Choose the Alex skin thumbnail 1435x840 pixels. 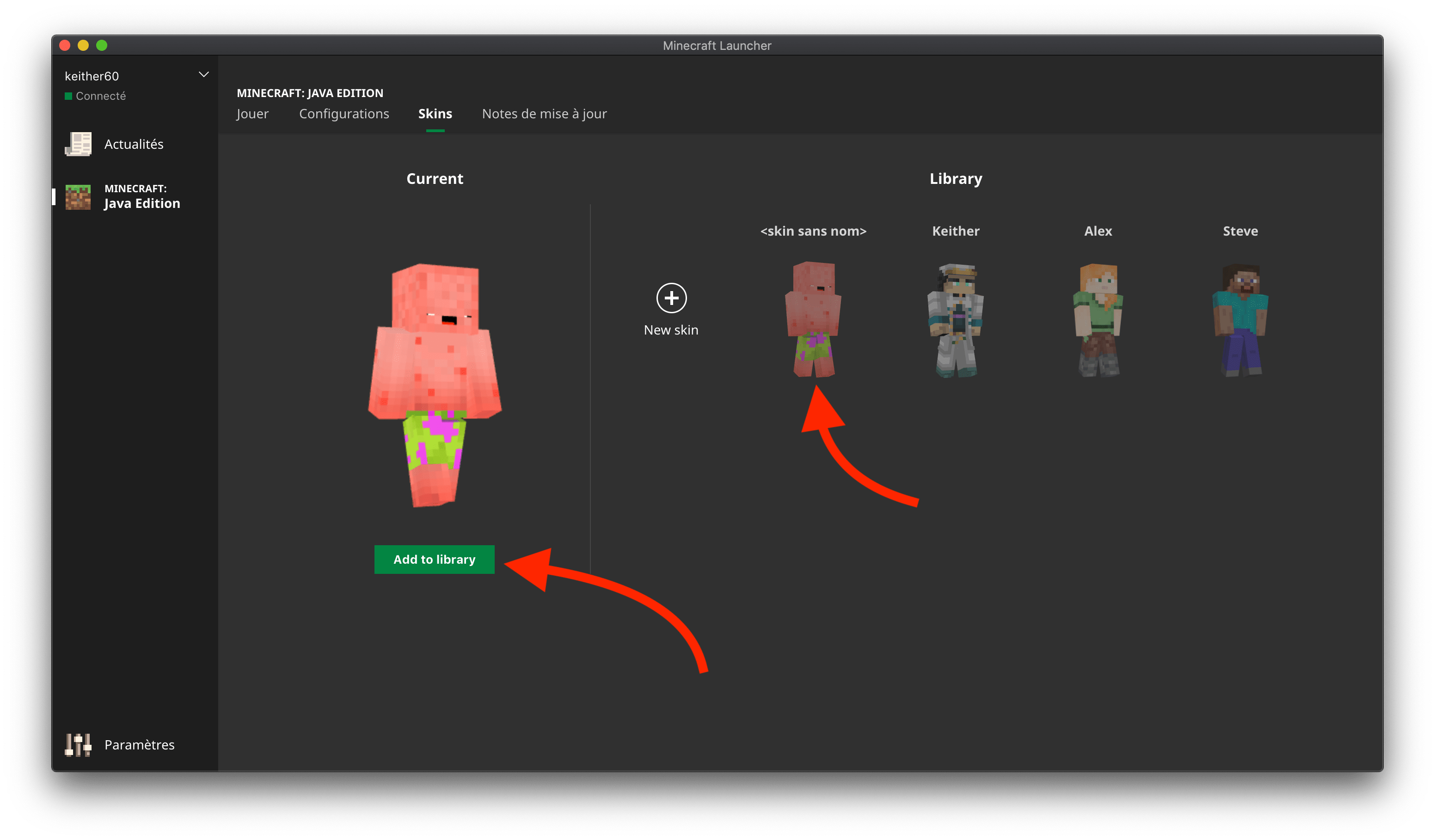(1098, 319)
